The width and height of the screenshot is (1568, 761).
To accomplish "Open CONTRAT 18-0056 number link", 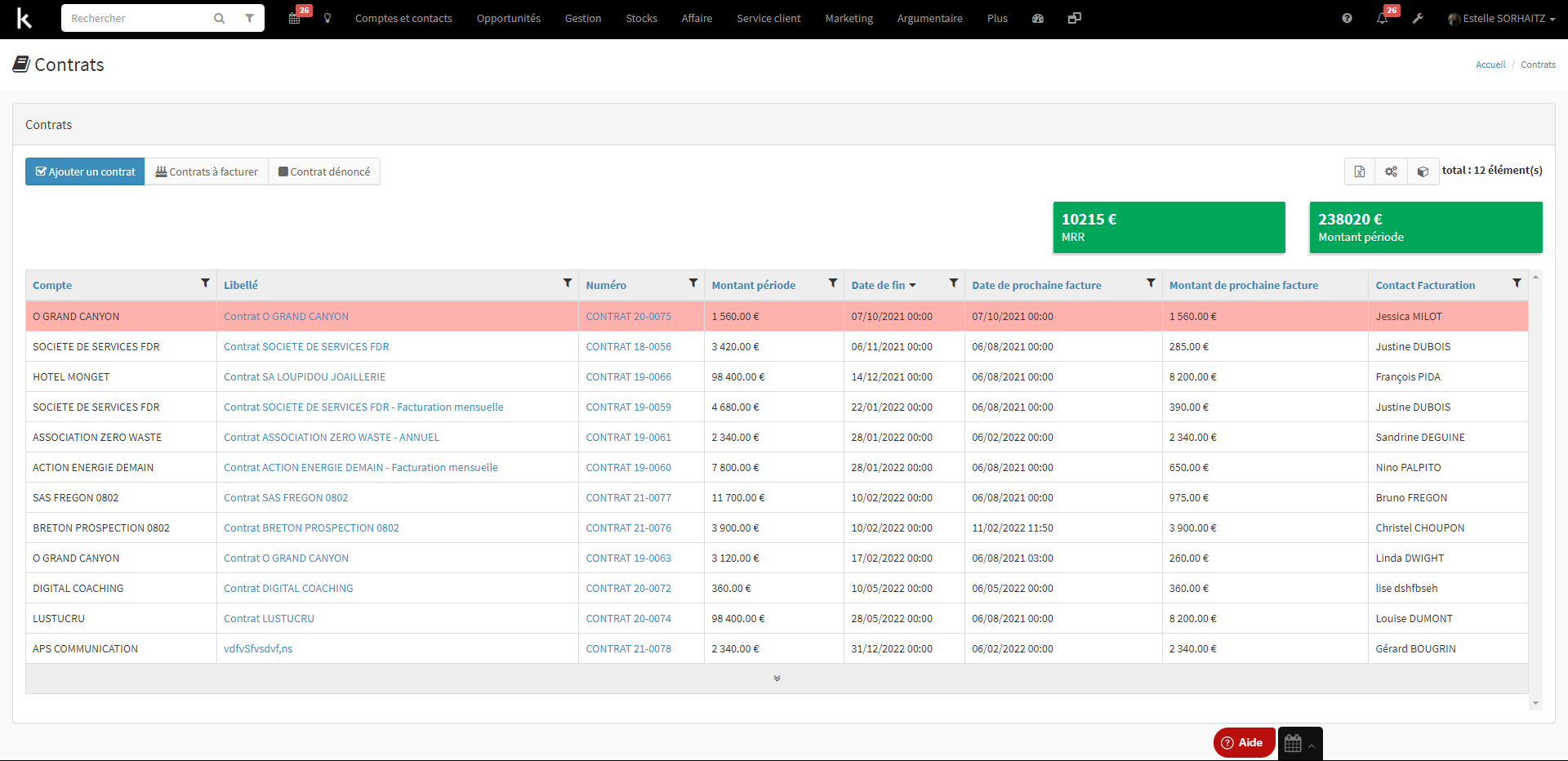I will 628,346.
